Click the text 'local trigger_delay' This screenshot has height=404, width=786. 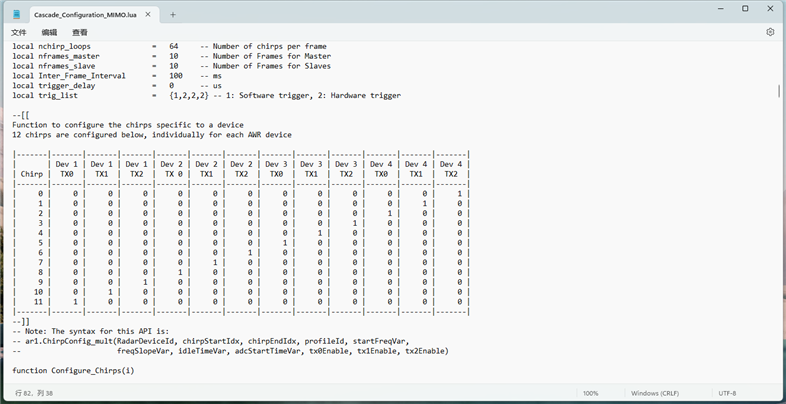click(x=54, y=86)
